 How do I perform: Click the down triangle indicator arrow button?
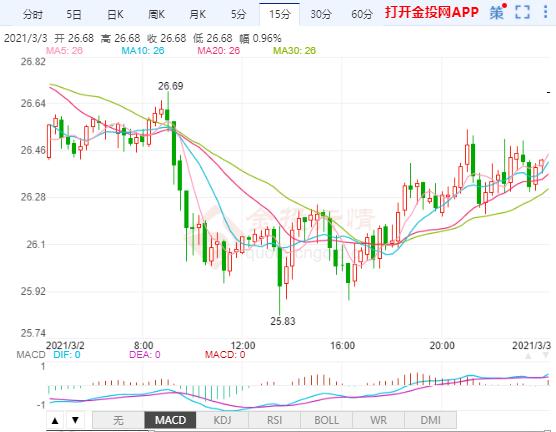[75, 421]
